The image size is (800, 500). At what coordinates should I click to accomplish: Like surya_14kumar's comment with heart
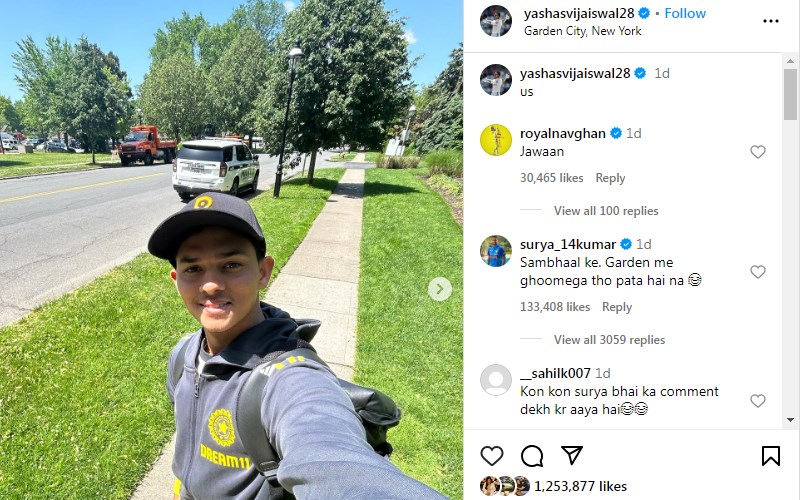pos(758,271)
